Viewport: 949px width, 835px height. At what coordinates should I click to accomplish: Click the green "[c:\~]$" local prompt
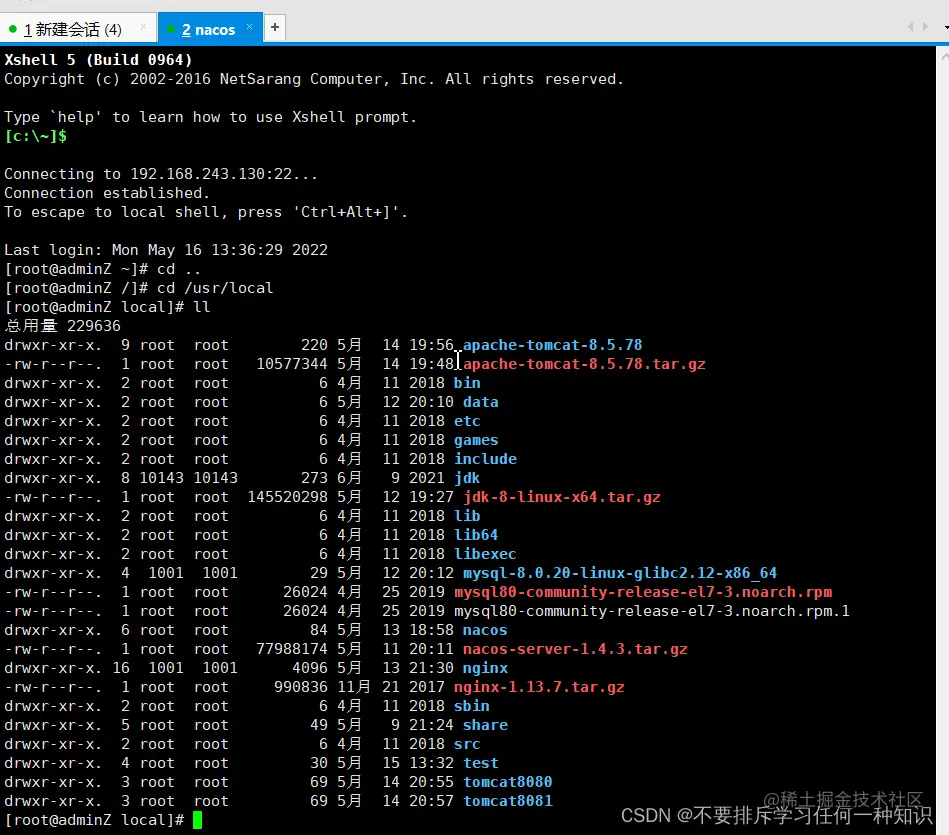tap(35, 136)
